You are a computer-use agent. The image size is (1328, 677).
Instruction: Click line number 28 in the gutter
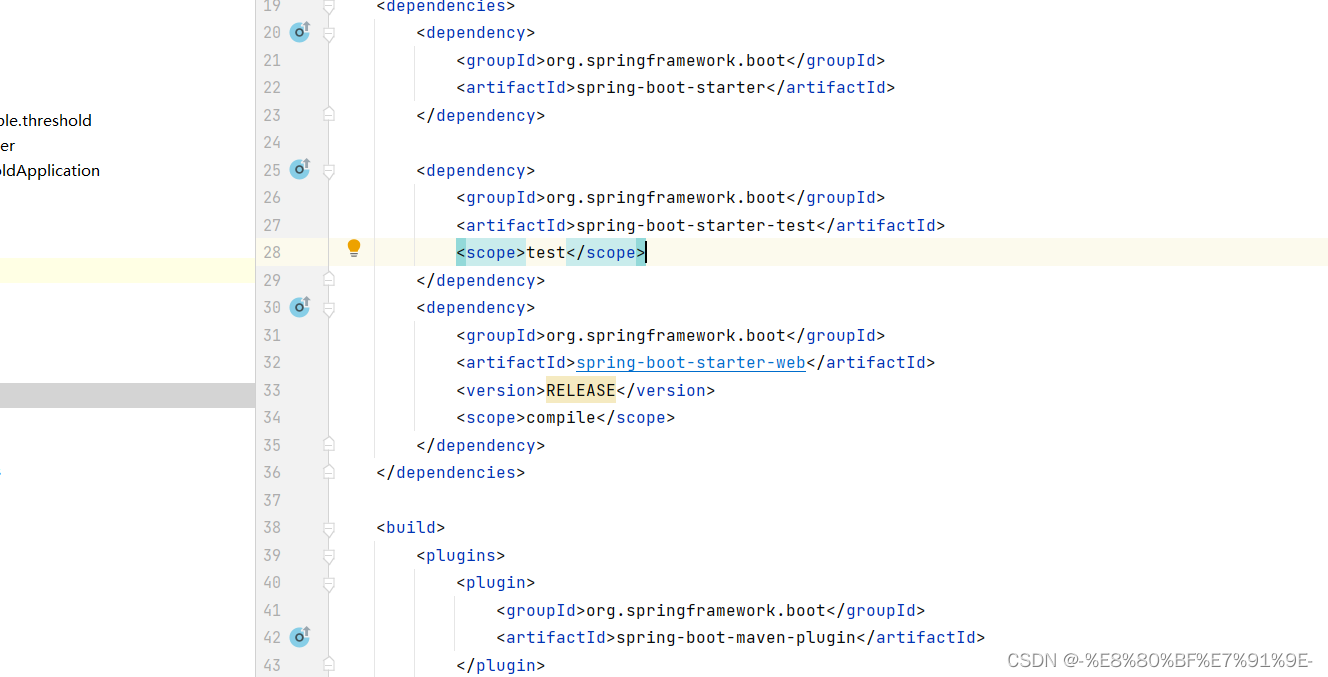tap(271, 252)
